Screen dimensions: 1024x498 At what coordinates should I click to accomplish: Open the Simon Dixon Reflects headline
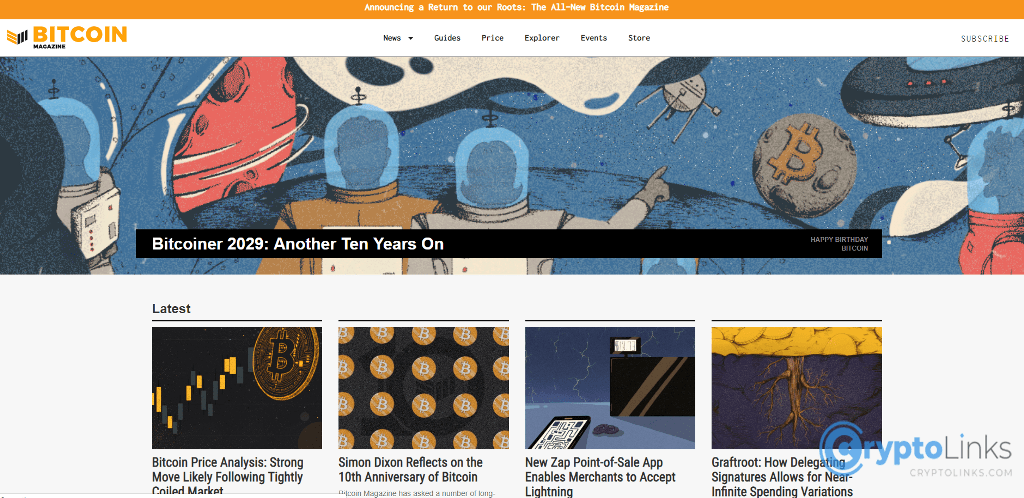coord(410,470)
